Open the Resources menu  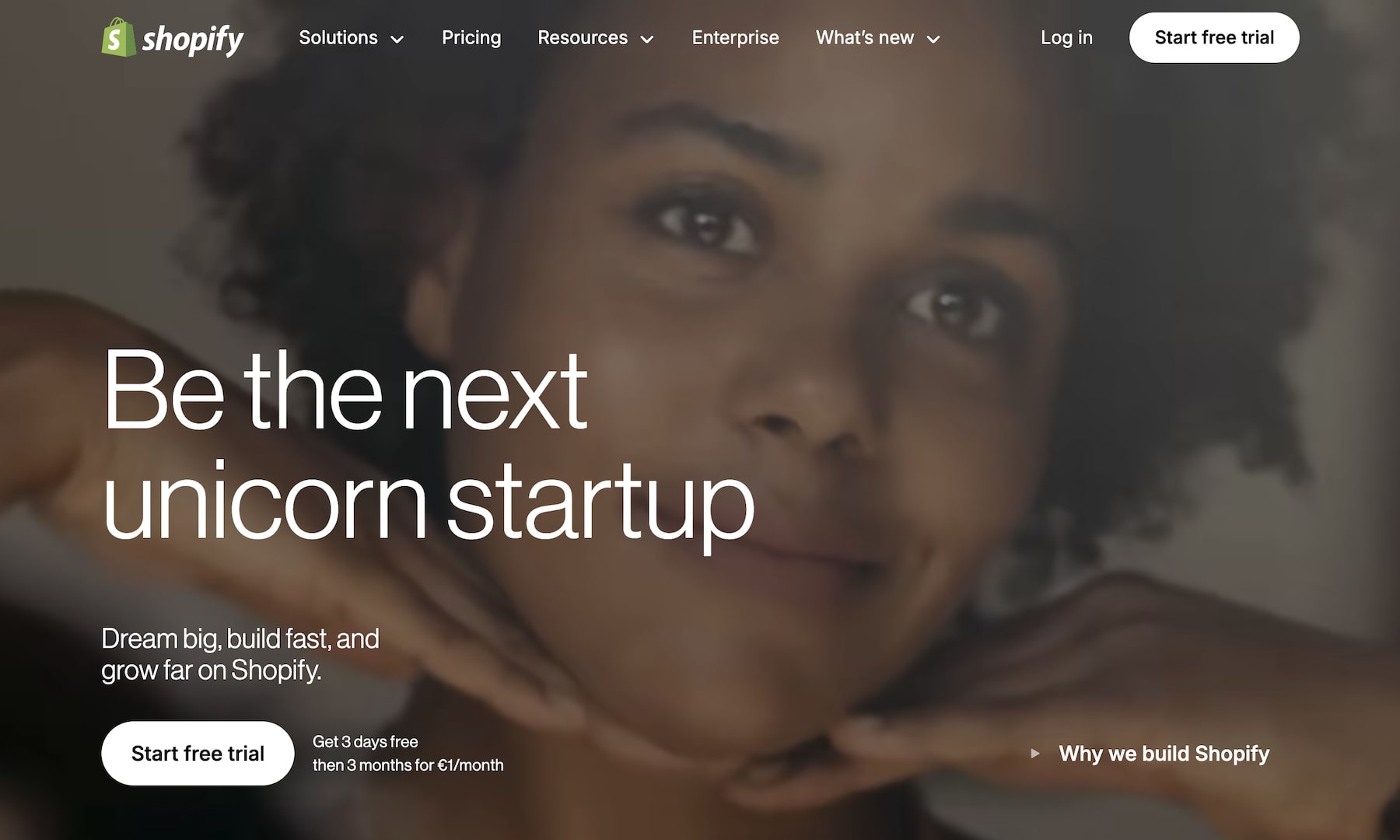596,37
